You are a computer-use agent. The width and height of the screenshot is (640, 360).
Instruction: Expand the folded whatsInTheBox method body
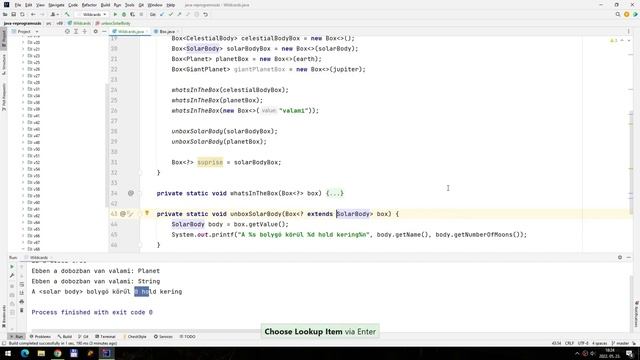(x=335, y=193)
